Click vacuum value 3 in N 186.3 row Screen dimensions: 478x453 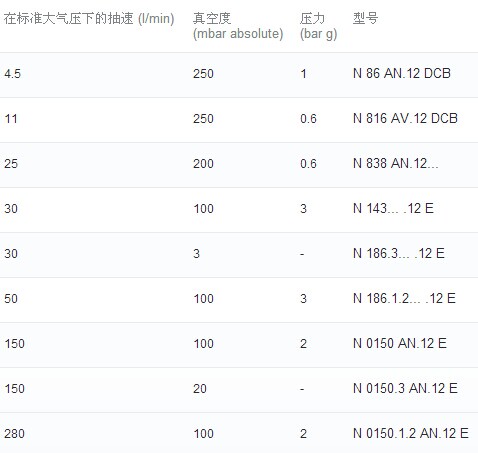(196, 254)
